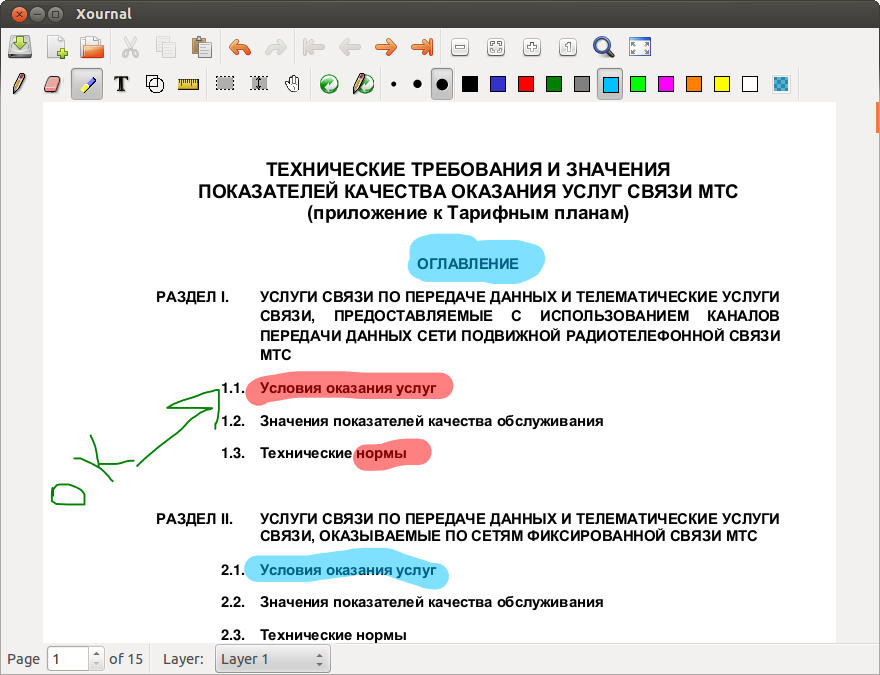880x675 pixels.
Task: Click the Redo arrow icon
Action: [276, 47]
